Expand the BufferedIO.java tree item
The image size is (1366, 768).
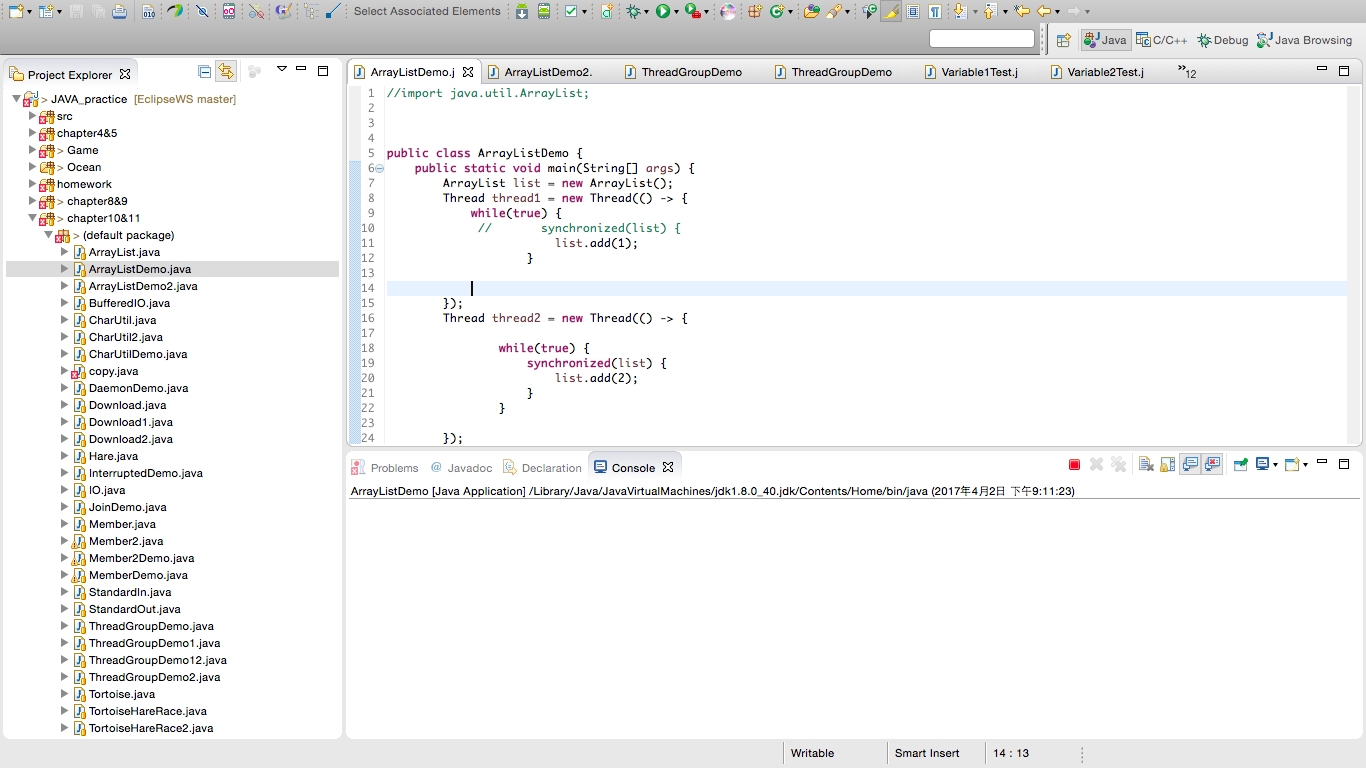(x=65, y=303)
